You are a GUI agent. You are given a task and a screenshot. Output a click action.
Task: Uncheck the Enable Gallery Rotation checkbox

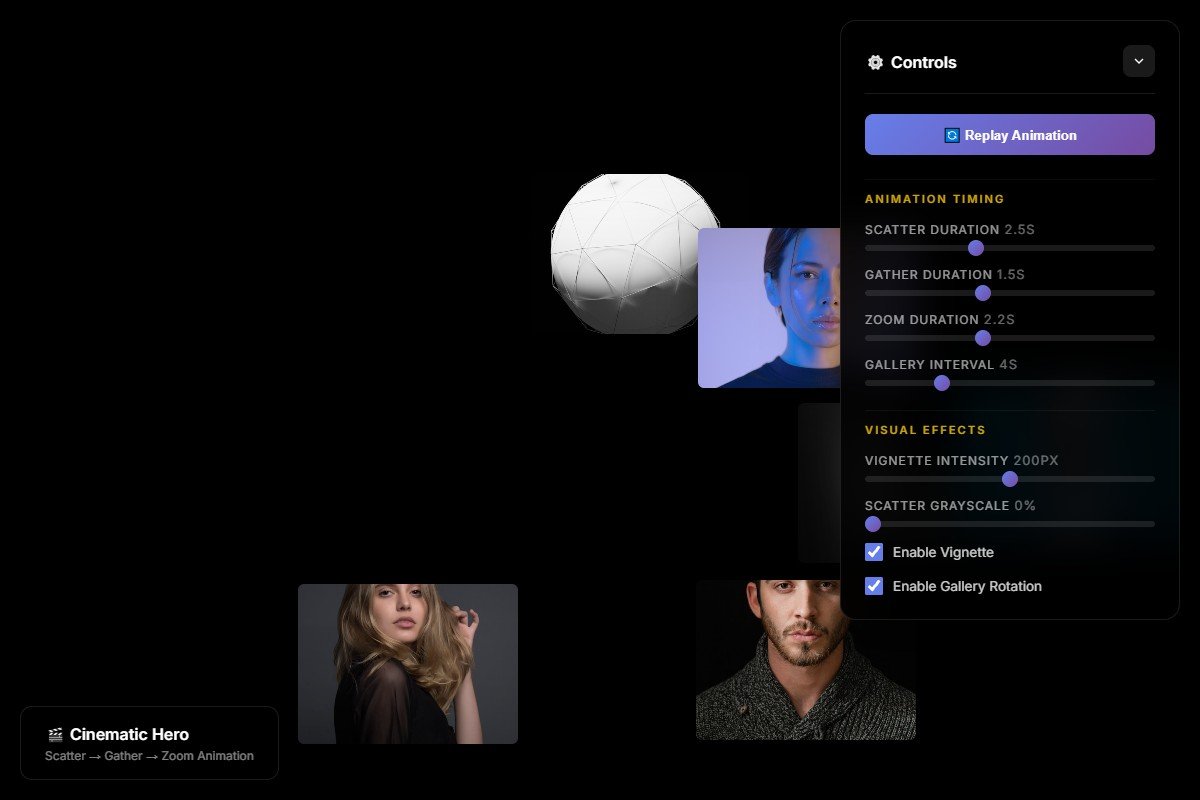pos(874,586)
